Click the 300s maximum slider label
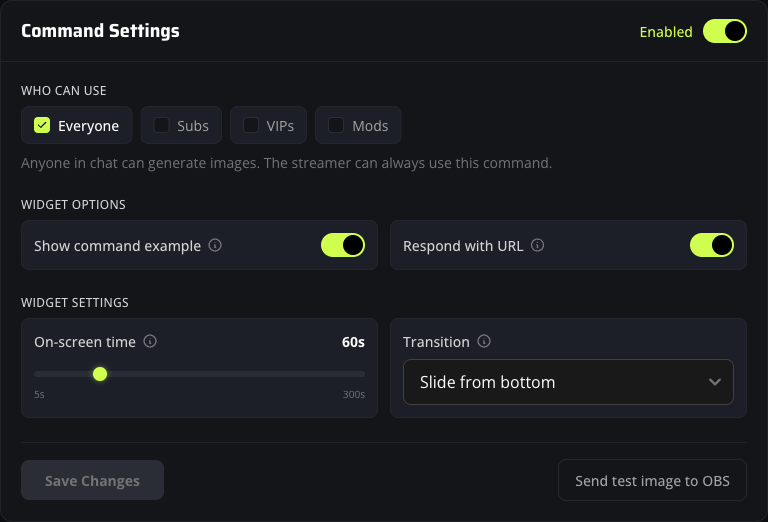The height and width of the screenshot is (522, 768). click(354, 394)
